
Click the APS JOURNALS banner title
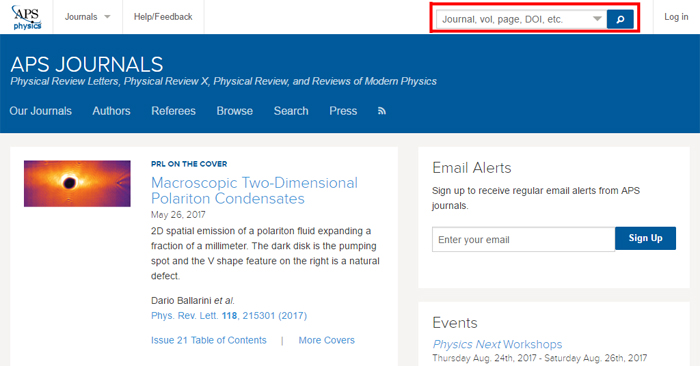pos(87,64)
